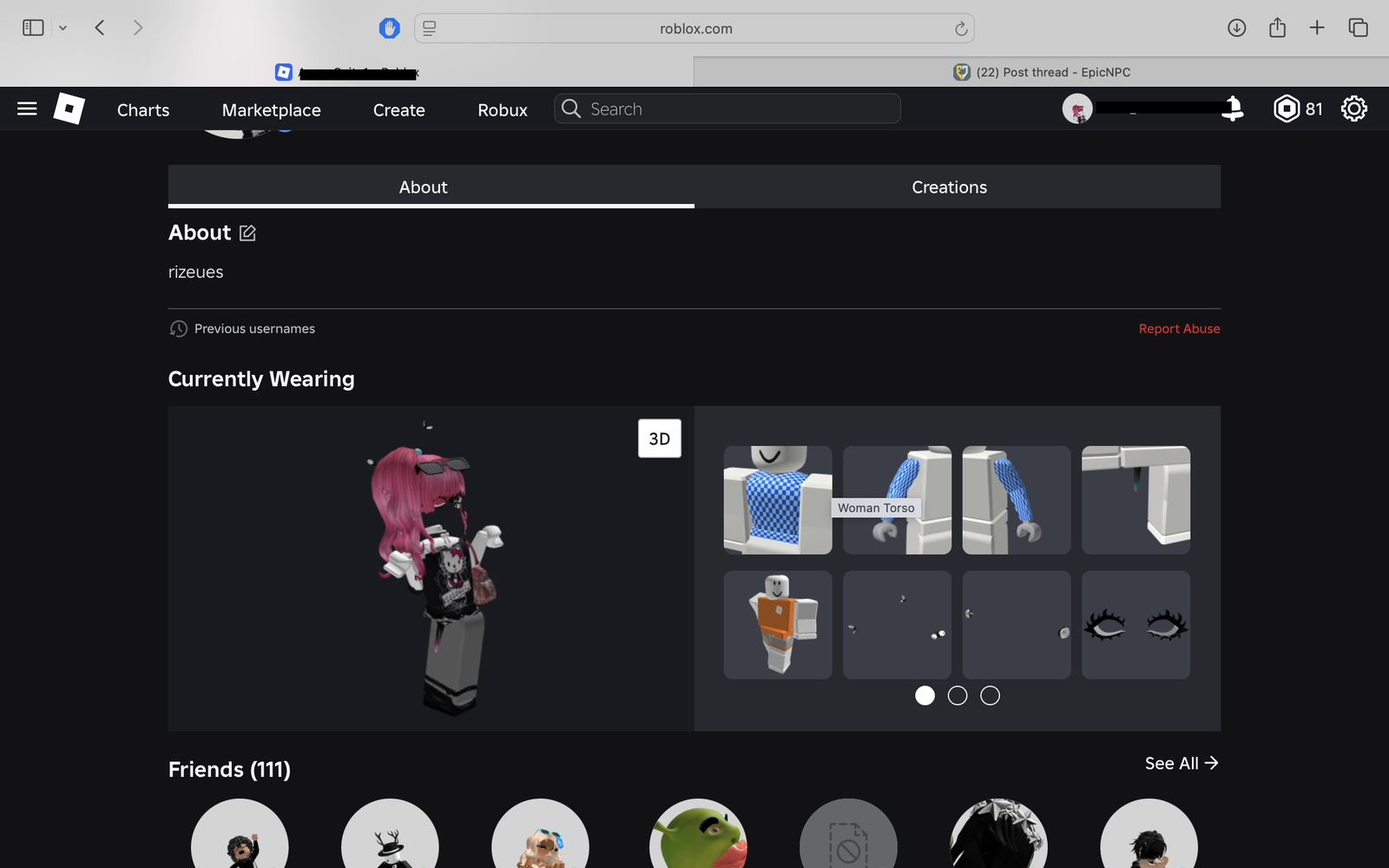Open the right arm checkered sleeve item
This screenshot has width=1389, height=868.
click(x=1017, y=500)
